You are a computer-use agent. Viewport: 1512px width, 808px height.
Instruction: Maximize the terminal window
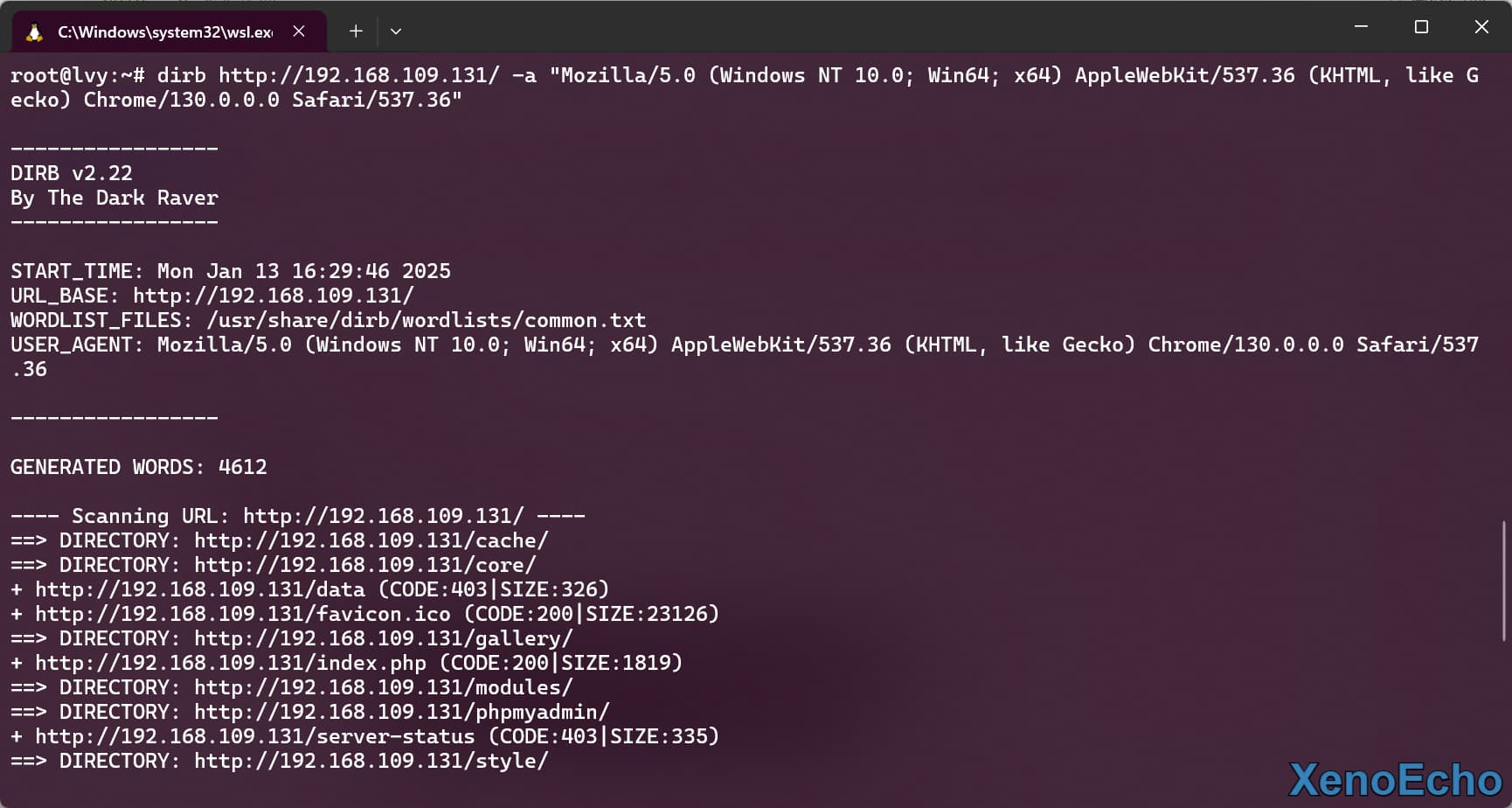pyautogui.click(x=1421, y=27)
